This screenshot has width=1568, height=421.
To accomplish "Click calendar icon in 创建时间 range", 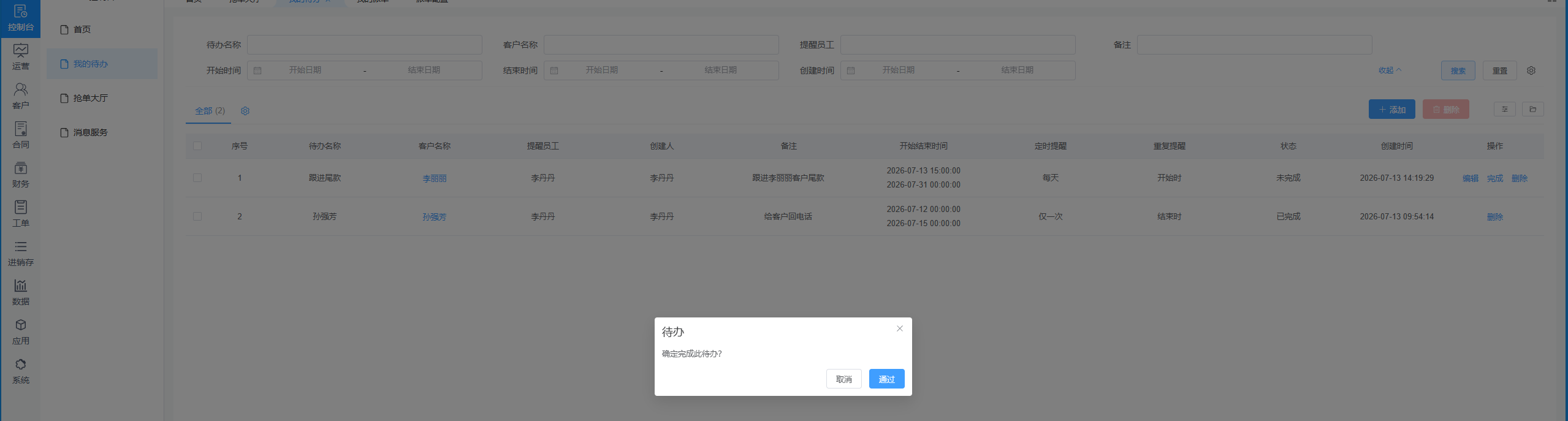I will (851, 70).
